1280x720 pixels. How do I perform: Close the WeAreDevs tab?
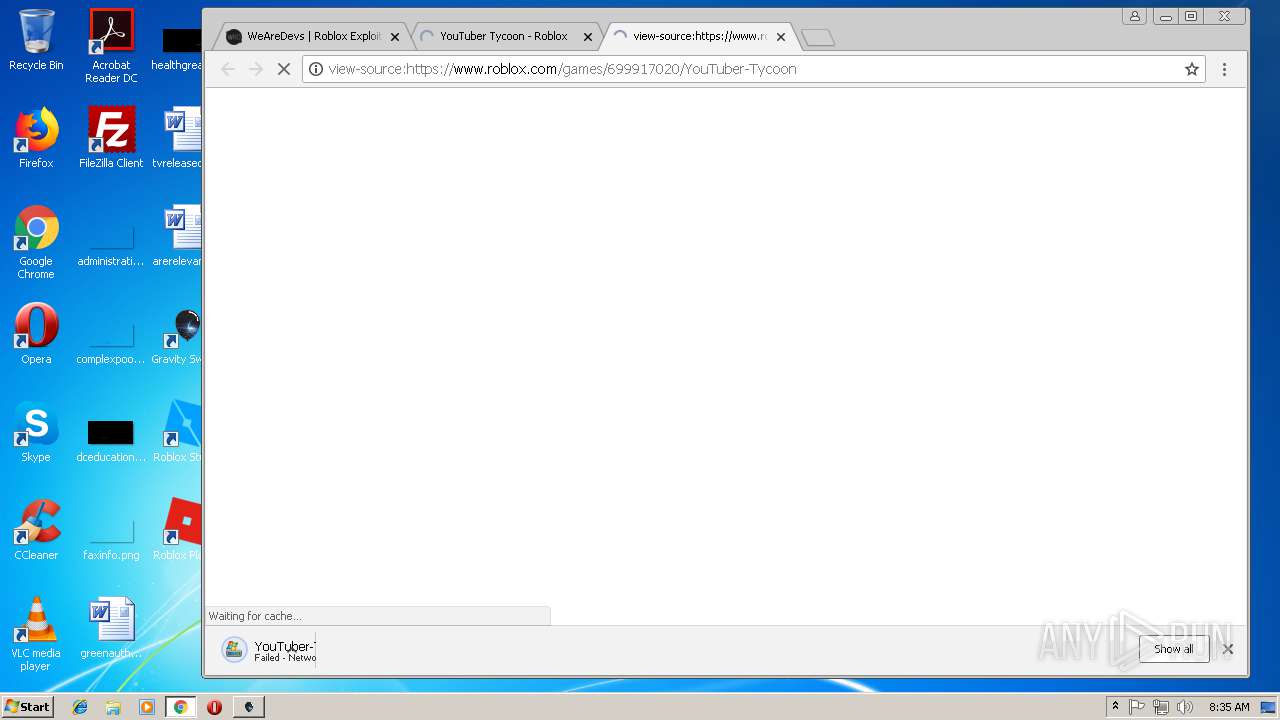pyautogui.click(x=395, y=37)
